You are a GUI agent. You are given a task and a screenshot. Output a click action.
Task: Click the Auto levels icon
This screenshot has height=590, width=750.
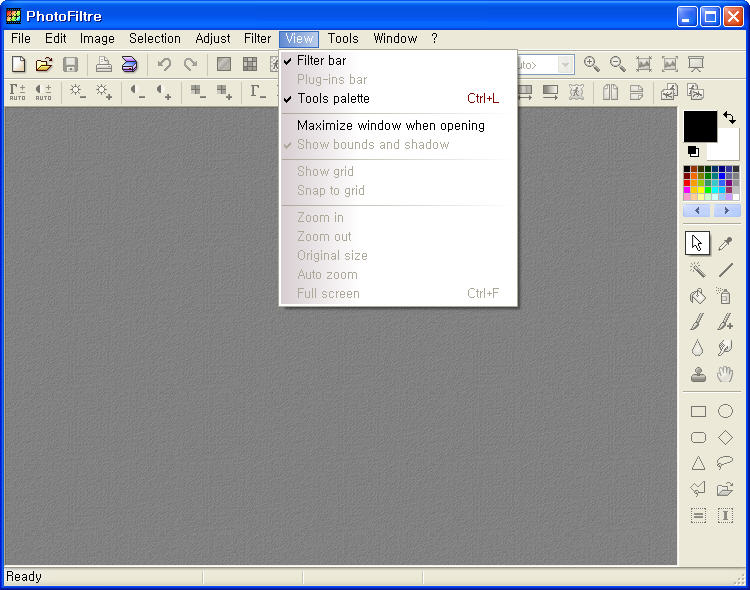[18, 92]
